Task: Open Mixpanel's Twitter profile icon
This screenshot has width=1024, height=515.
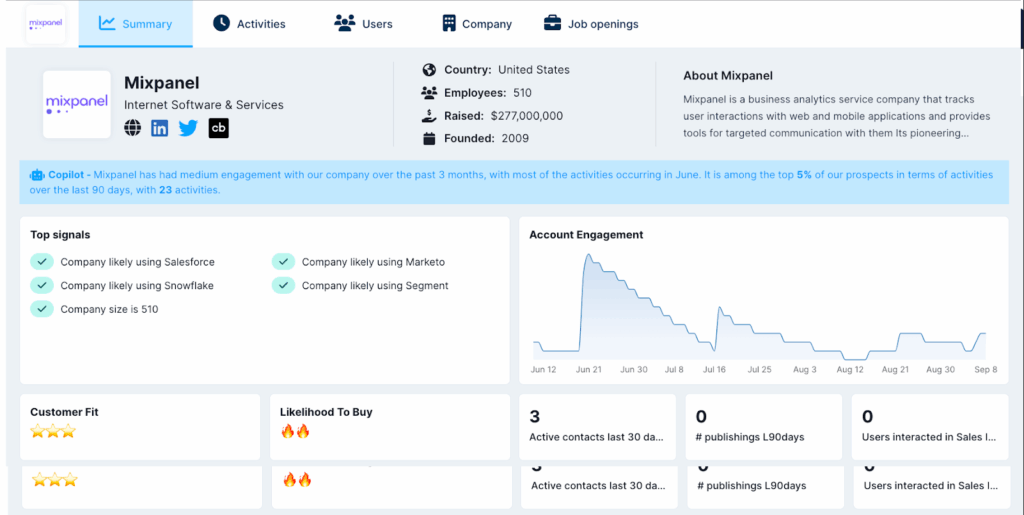Action: tap(188, 128)
